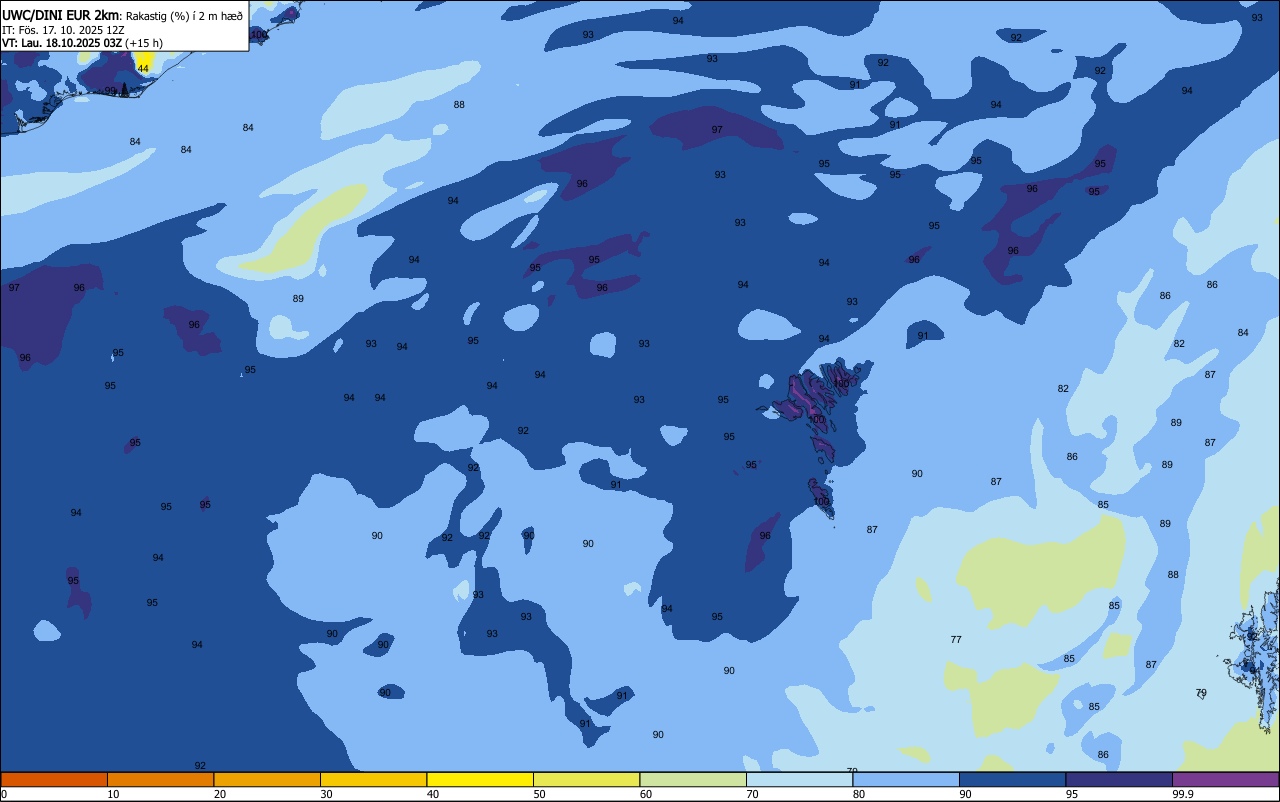
Task: Click the '77' humidity value on the map
Action: (x=956, y=639)
